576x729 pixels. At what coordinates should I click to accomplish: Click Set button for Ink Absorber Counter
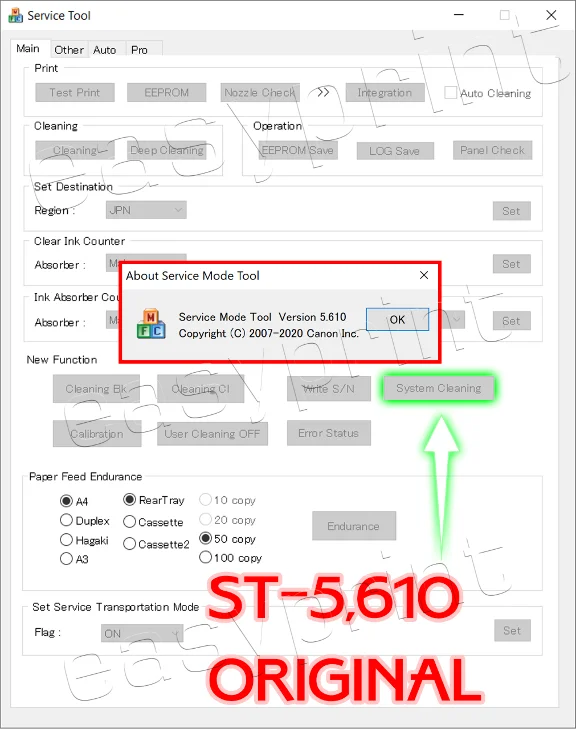click(511, 321)
